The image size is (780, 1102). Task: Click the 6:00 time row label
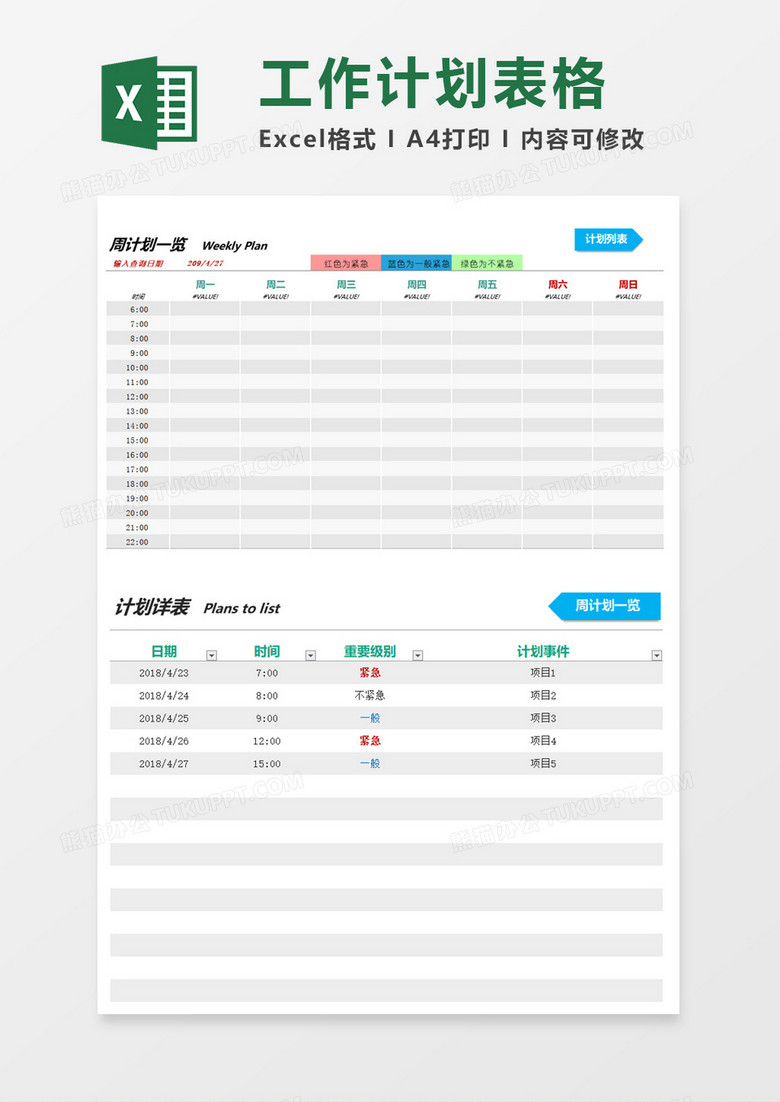pyautogui.click(x=139, y=309)
